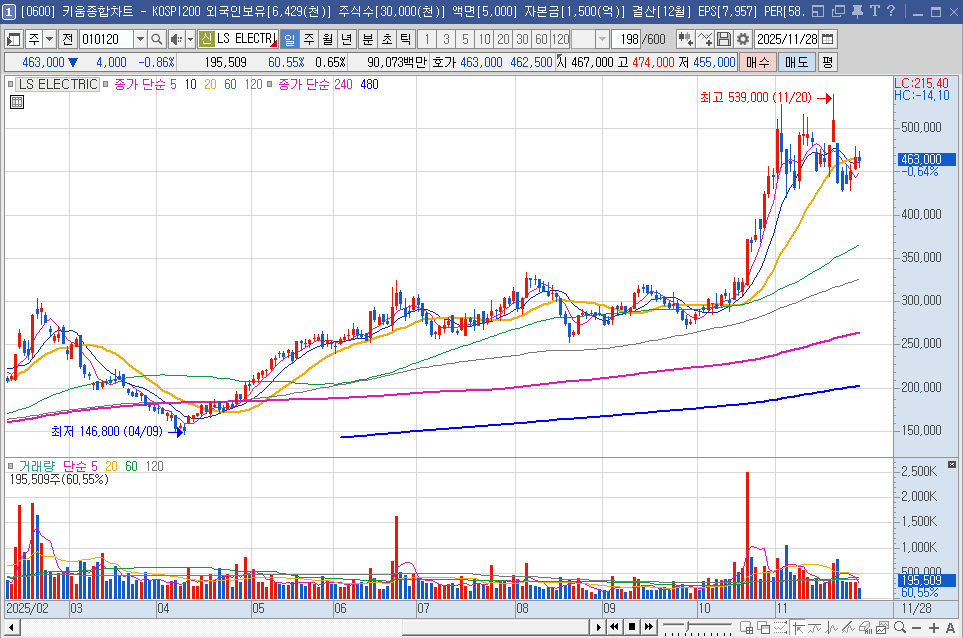Click the stock code field 010120
The width and height of the screenshot is (963, 638).
click(x=106, y=39)
